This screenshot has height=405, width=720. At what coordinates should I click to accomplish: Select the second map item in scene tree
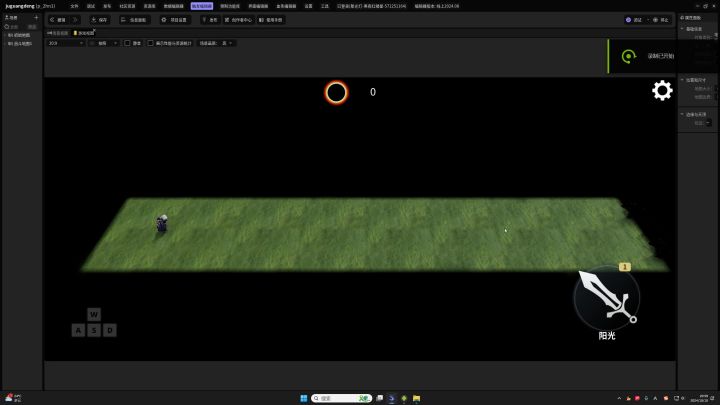point(19,44)
